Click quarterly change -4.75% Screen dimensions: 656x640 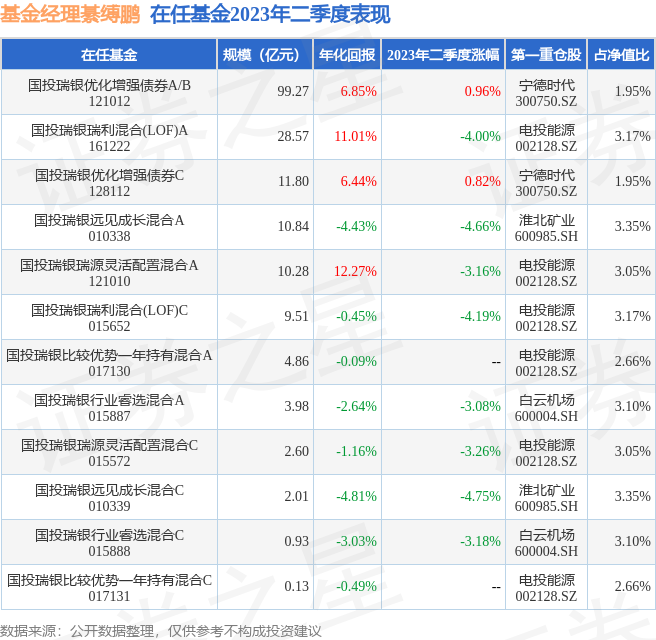(480, 496)
